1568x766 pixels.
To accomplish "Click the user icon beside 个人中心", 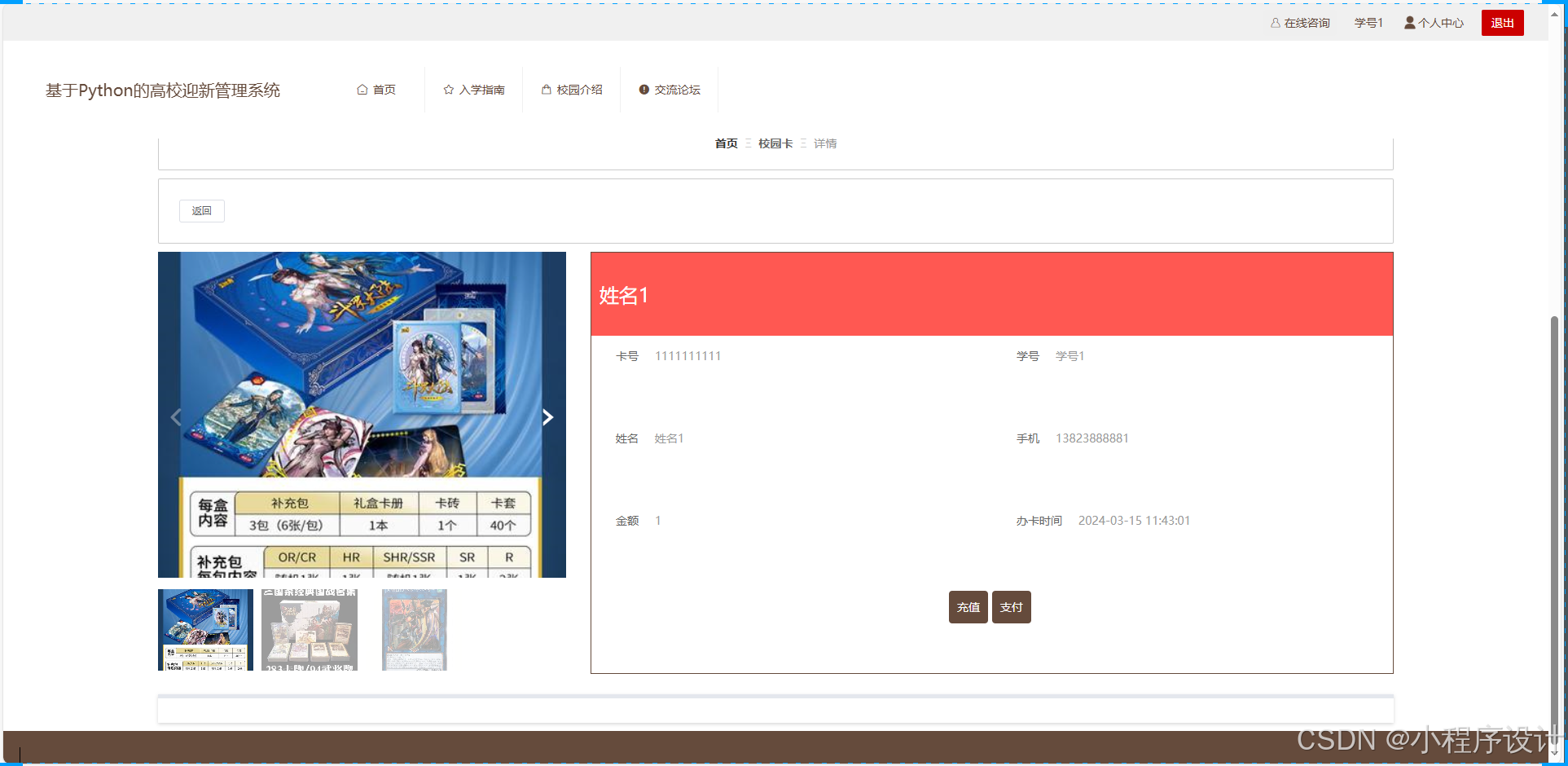I will click(1409, 23).
